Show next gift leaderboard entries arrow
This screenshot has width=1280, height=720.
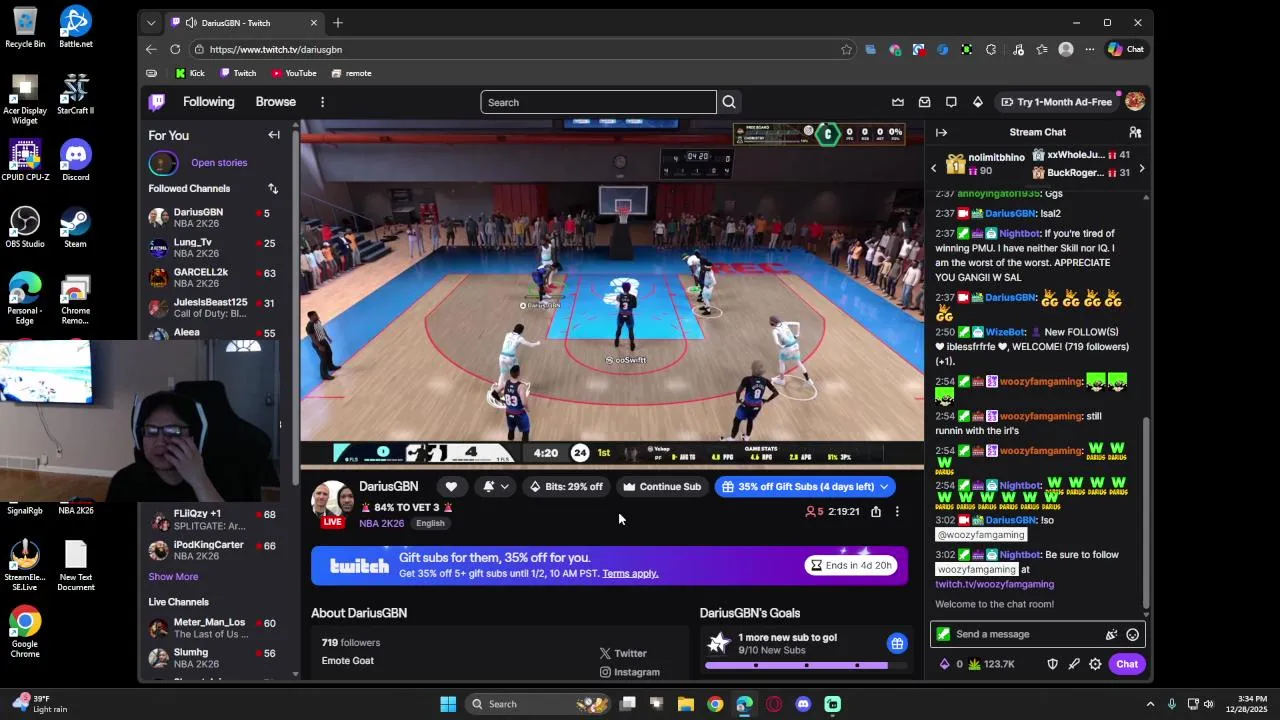click(x=1141, y=169)
